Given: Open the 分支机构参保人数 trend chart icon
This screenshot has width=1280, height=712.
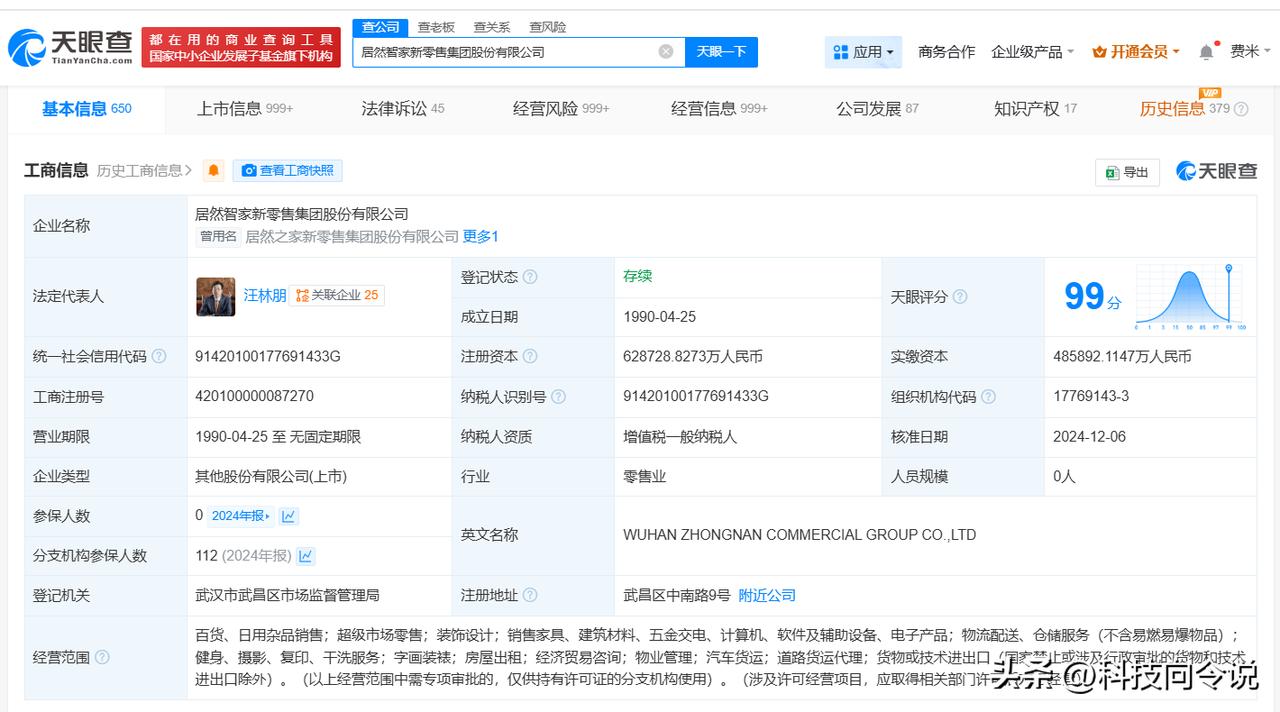Looking at the screenshot, I should tap(306, 556).
